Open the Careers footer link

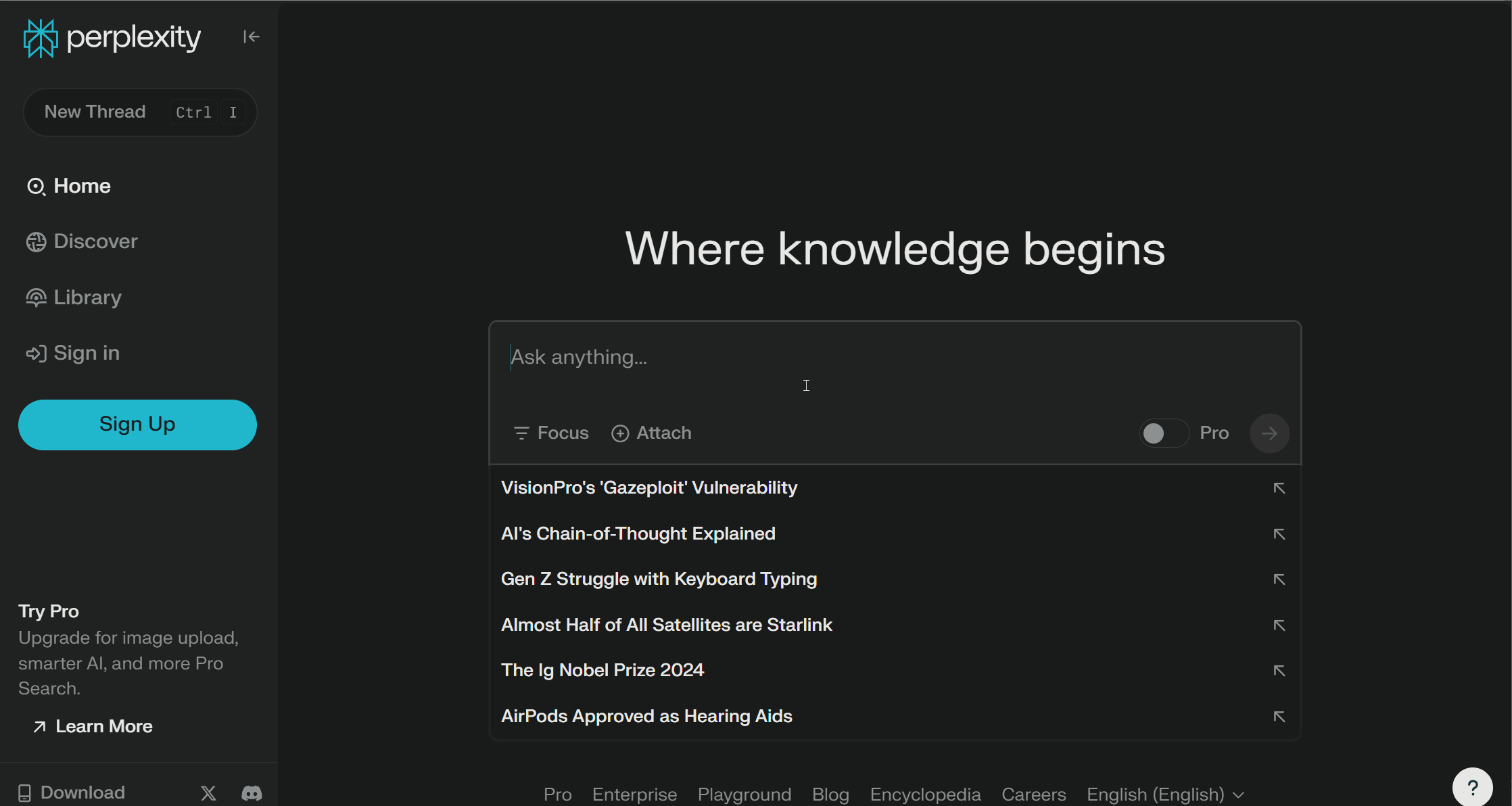pos(1034,795)
